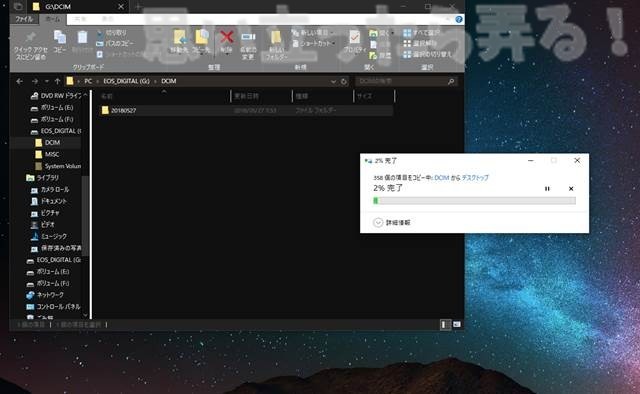Open the Open (開く) dropdown in the ribbon
Image resolution: width=640 pixels, height=394 pixels.
click(x=382, y=33)
